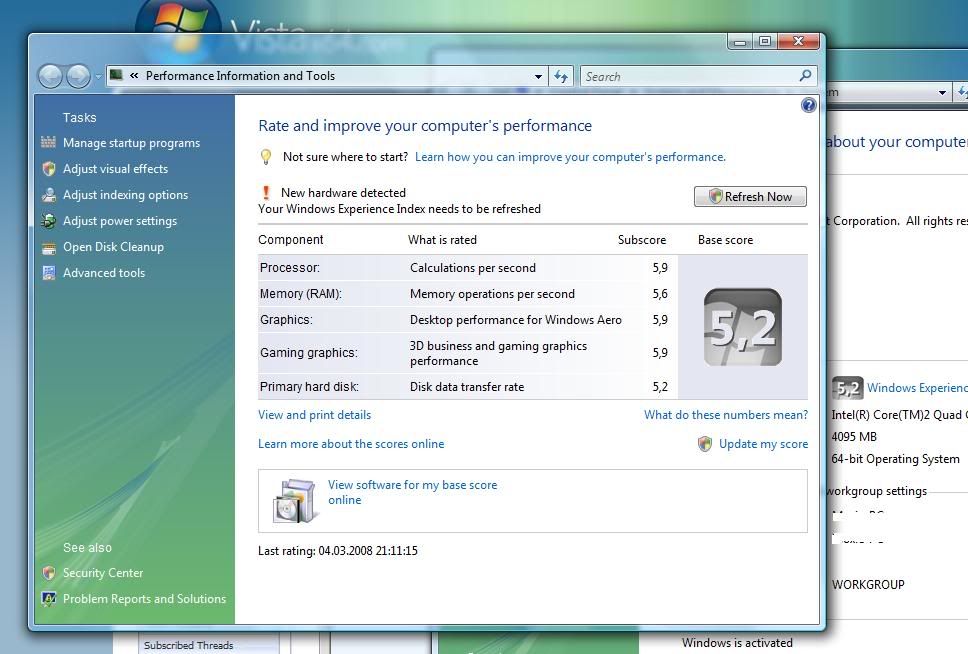Click the Update my score shield icon
The width and height of the screenshot is (968, 654).
[x=704, y=443]
